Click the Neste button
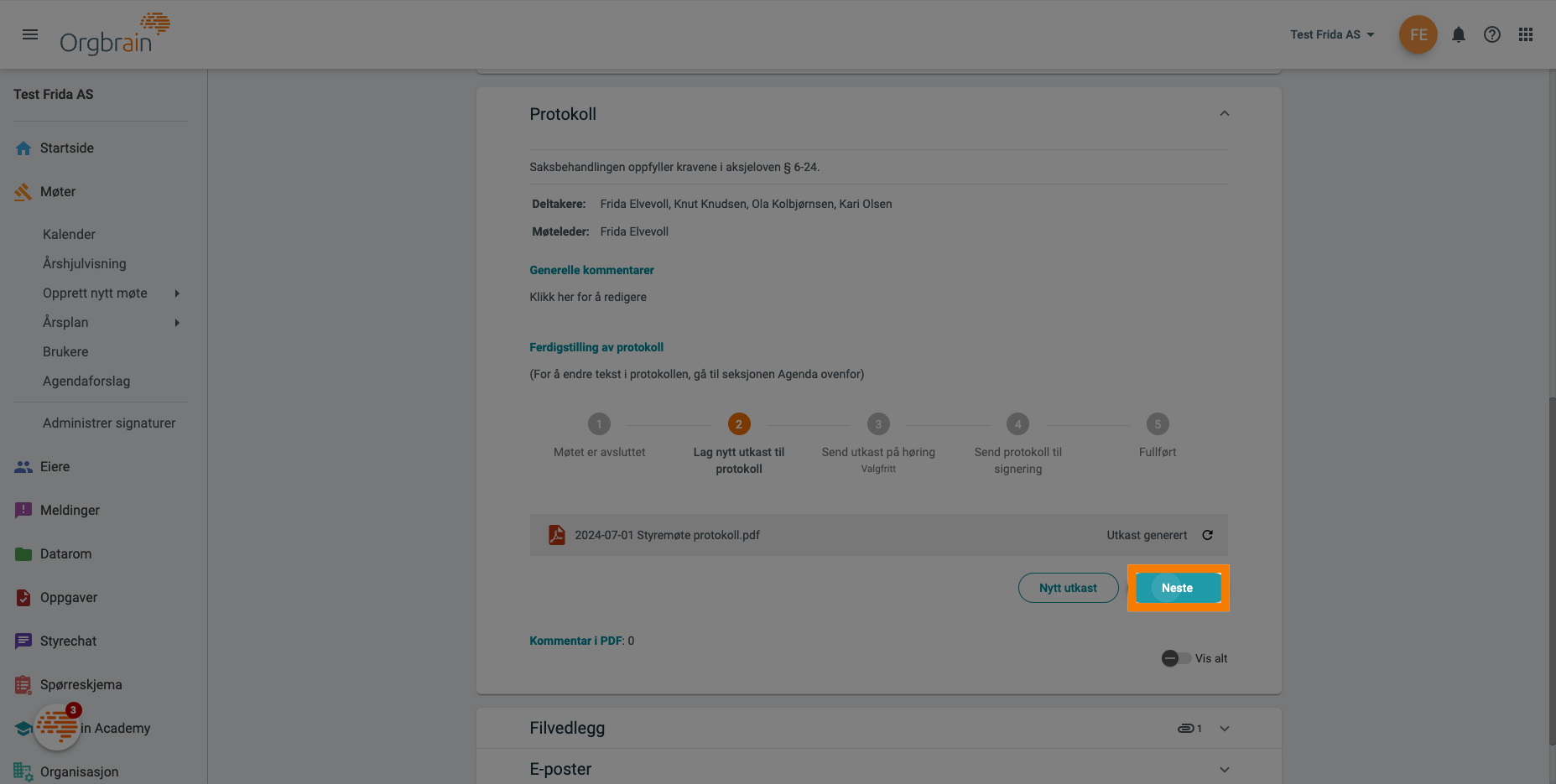This screenshot has height=784, width=1556. 1178,588
